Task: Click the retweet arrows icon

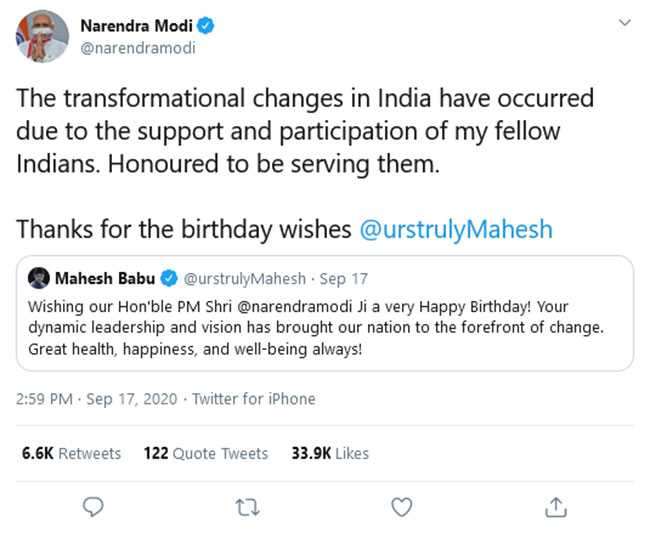Action: point(247,507)
